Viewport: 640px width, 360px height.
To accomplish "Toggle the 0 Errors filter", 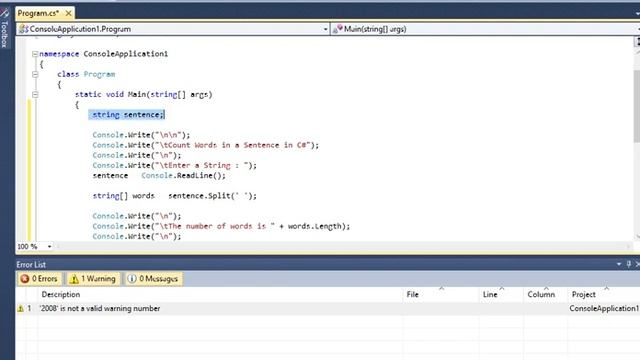I will [x=39, y=279].
